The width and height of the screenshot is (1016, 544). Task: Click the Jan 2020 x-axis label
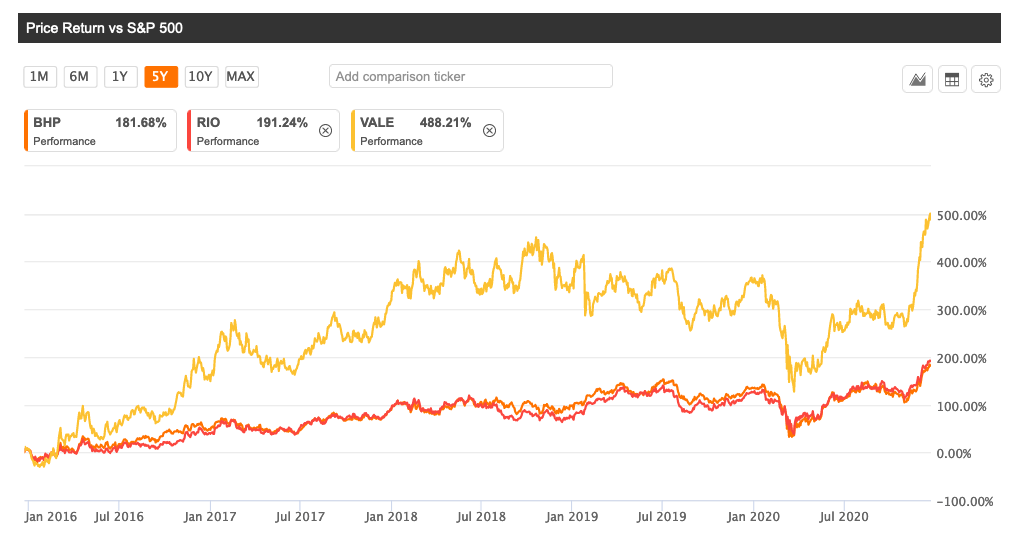click(x=753, y=517)
